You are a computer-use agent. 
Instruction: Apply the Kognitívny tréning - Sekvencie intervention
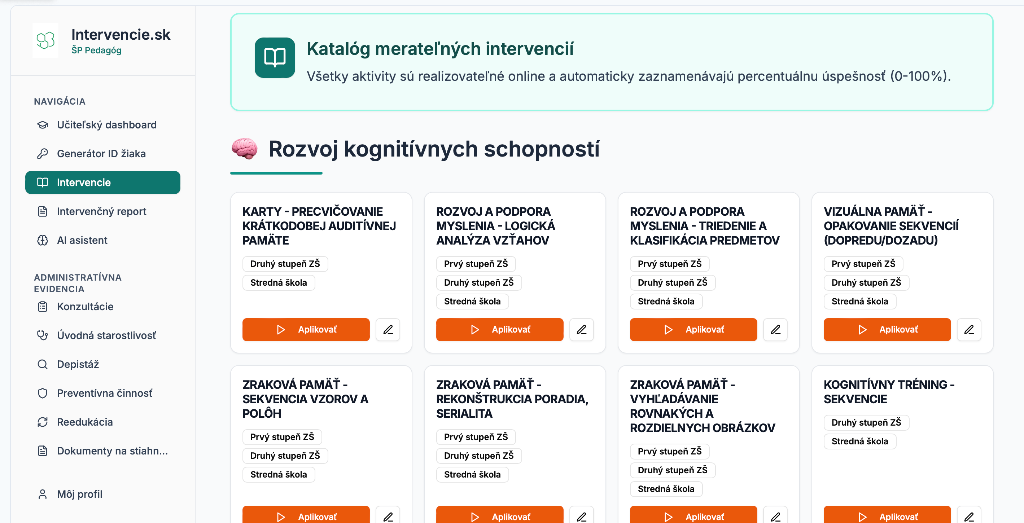[x=888, y=516]
